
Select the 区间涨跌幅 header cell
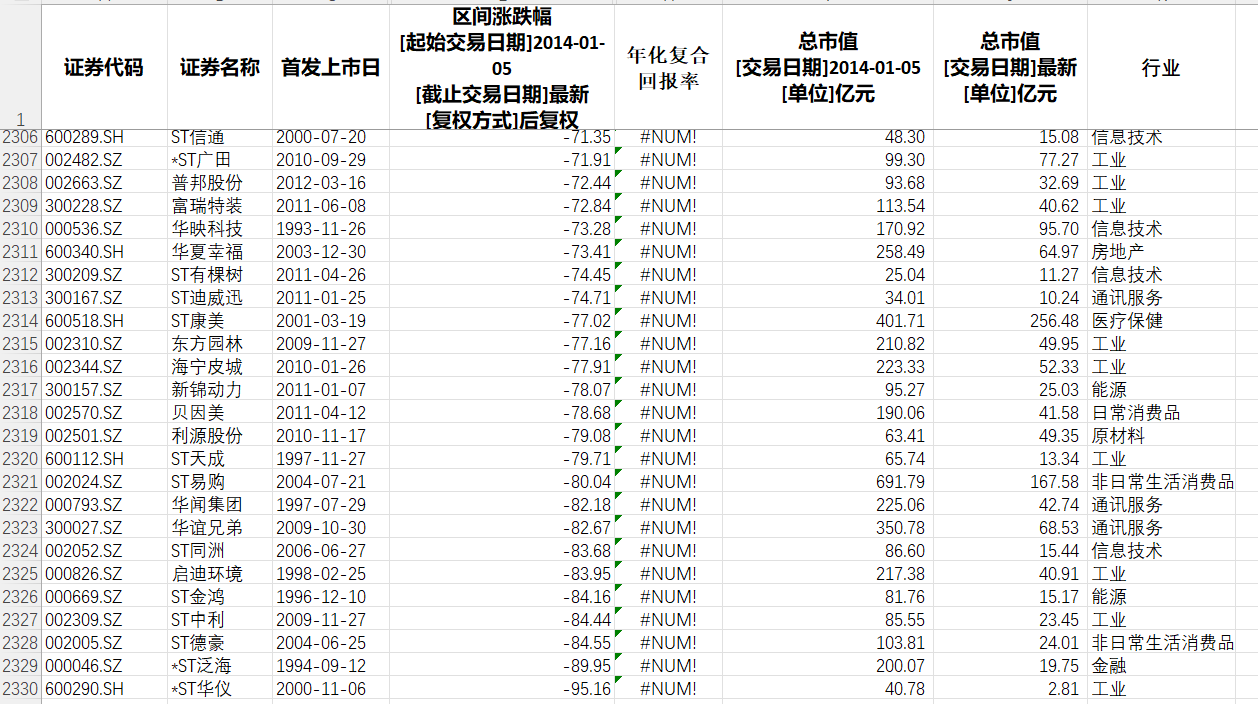coord(501,68)
